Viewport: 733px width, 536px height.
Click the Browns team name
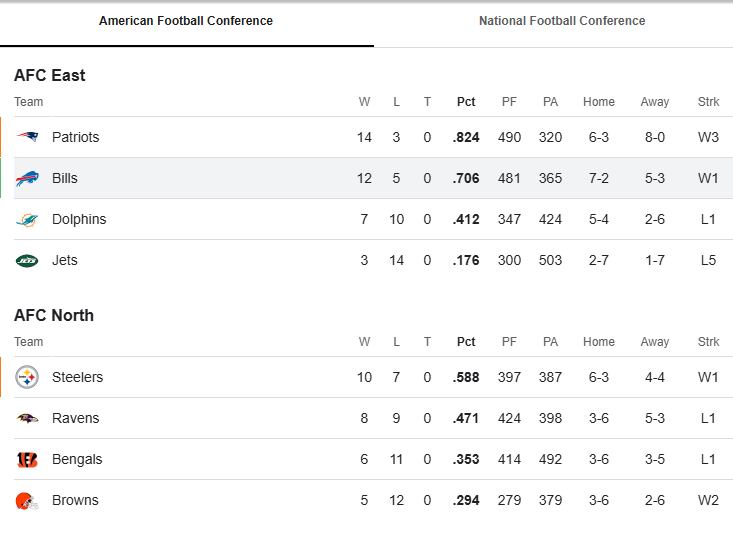pos(75,500)
